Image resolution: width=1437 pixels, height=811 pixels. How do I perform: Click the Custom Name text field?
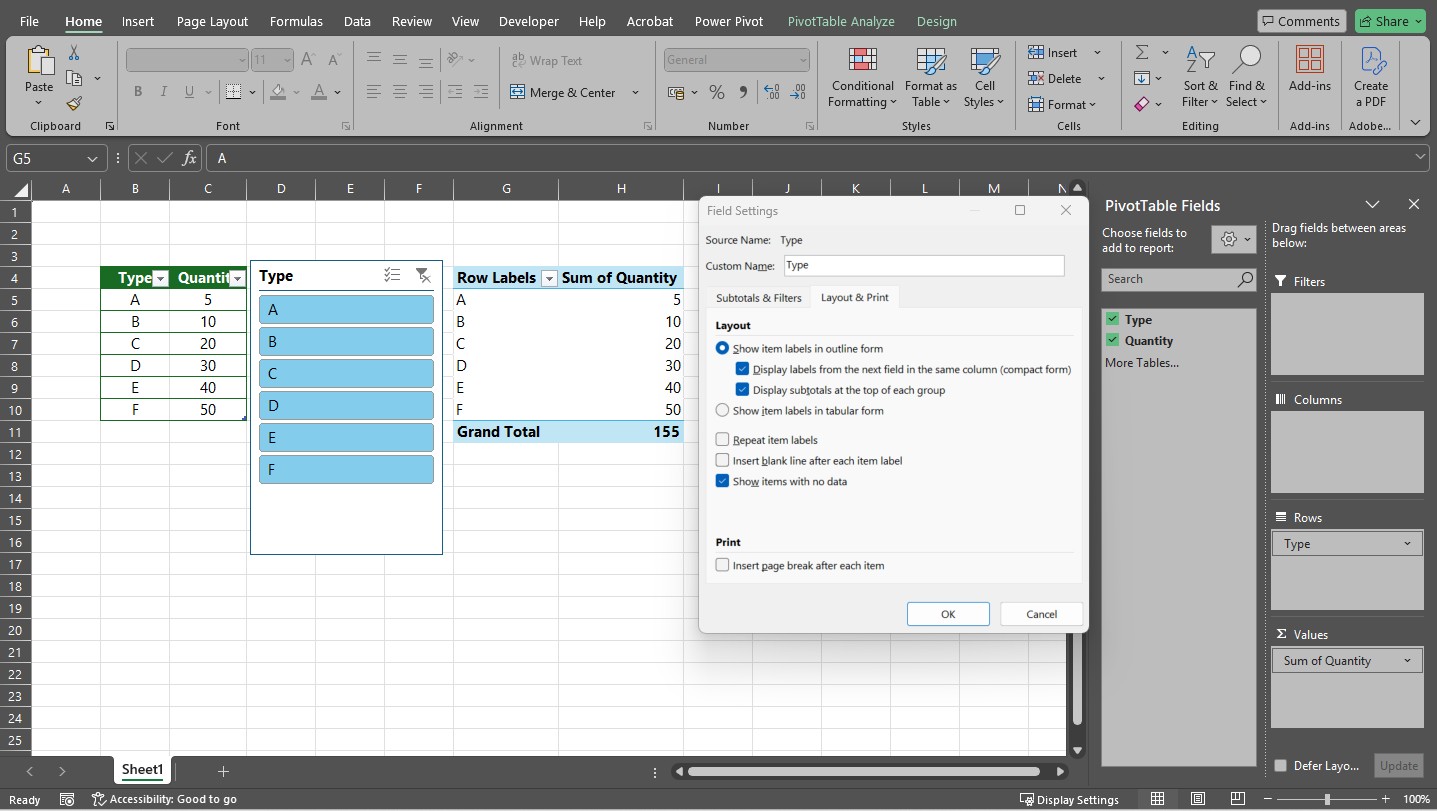coord(923,266)
